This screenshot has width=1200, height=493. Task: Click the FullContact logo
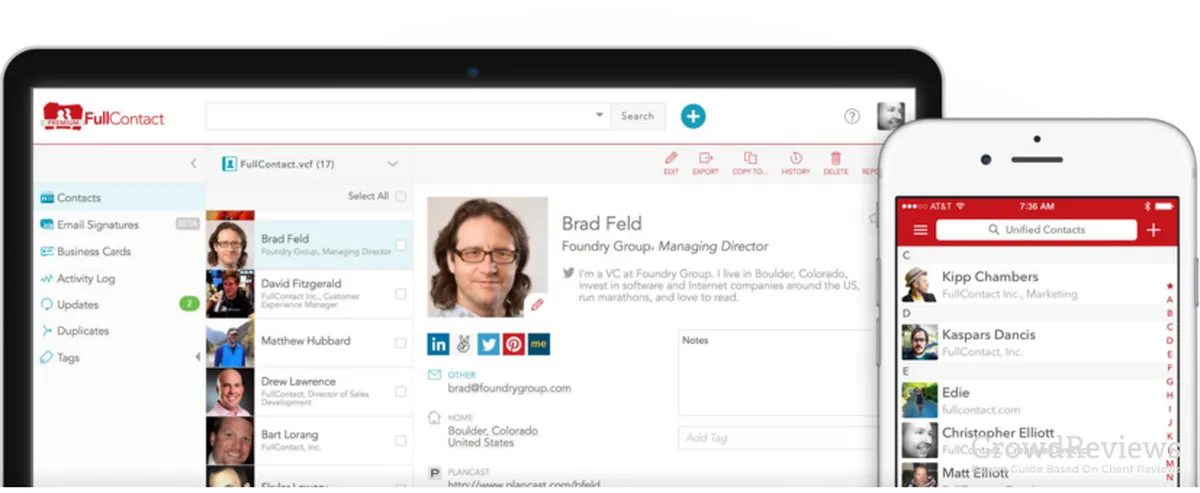coord(104,116)
